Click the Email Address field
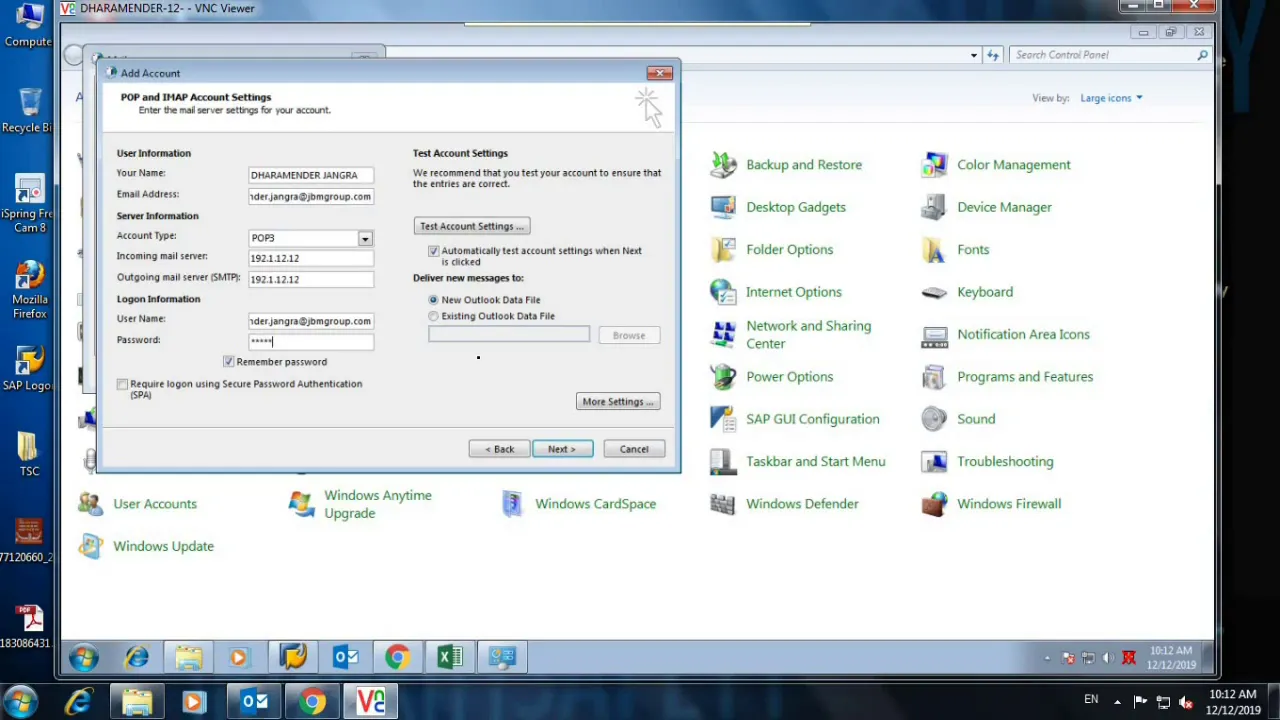Image resolution: width=1280 pixels, height=720 pixels. pyautogui.click(x=311, y=197)
